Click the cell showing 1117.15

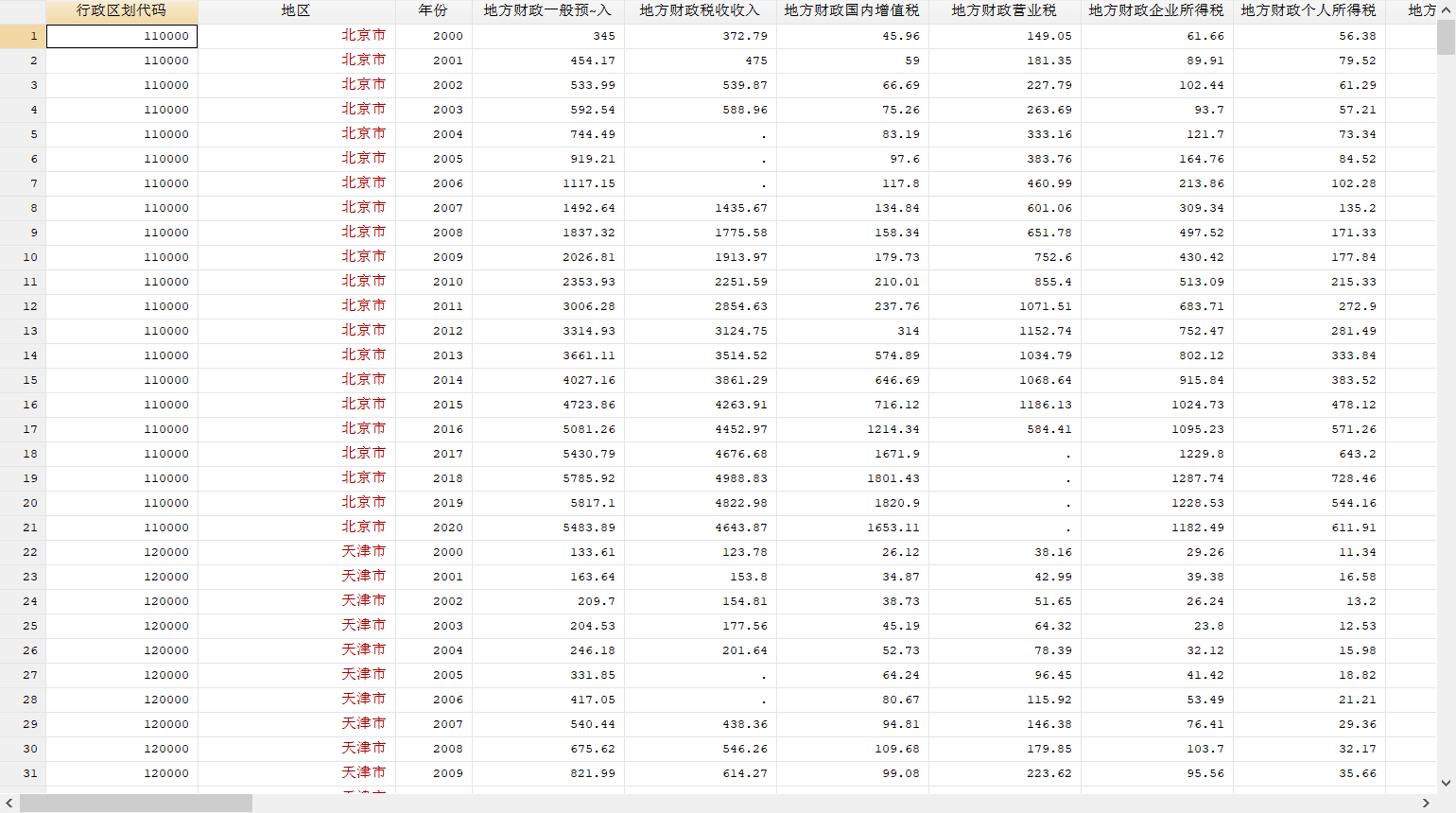point(548,183)
